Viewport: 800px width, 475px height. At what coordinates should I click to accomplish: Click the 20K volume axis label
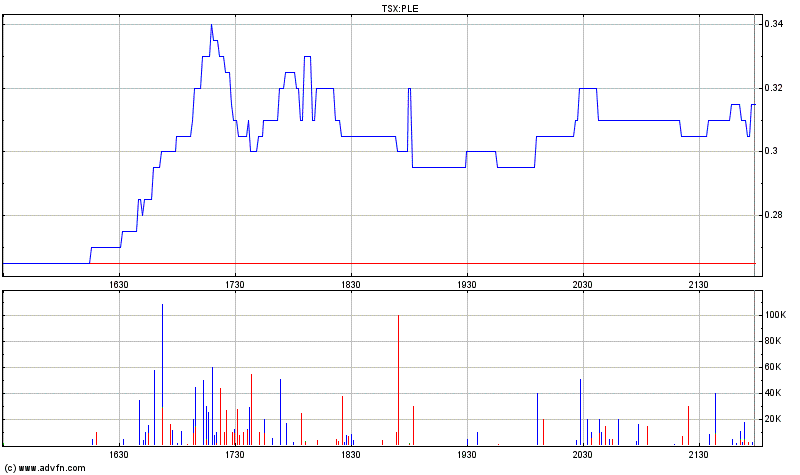click(773, 419)
